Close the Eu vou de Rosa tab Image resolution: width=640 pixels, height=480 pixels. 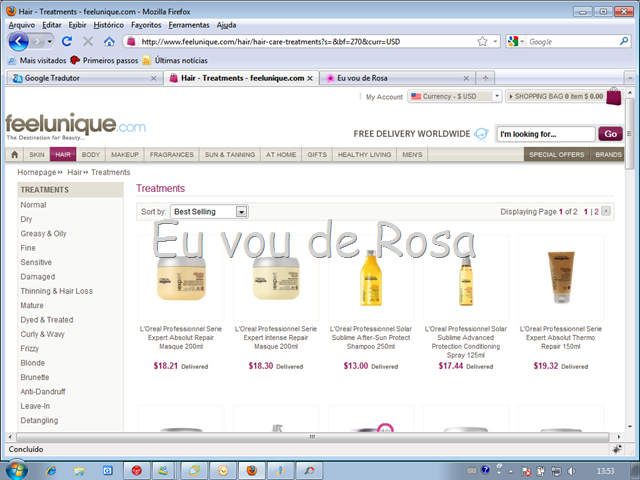pyautogui.click(x=466, y=78)
